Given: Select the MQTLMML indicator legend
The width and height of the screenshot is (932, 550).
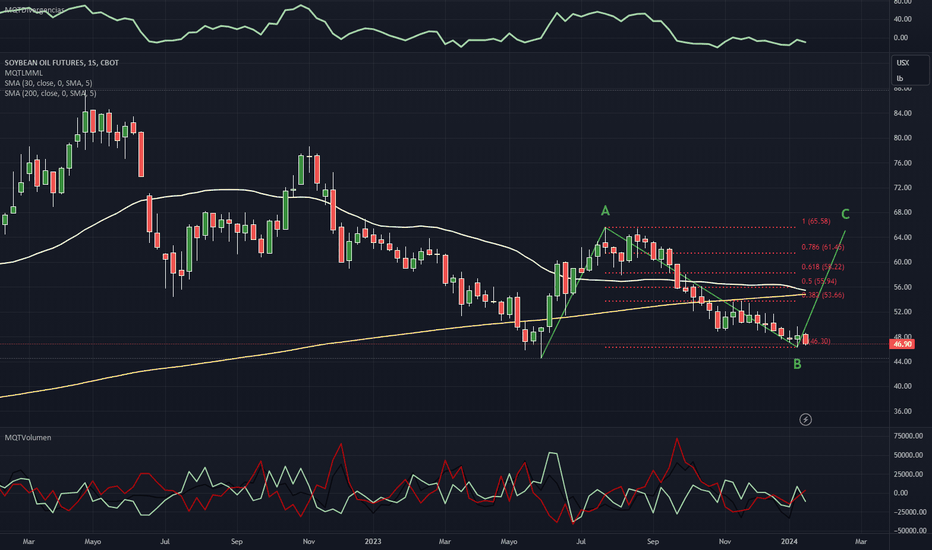Looking at the screenshot, I should 24,73.
